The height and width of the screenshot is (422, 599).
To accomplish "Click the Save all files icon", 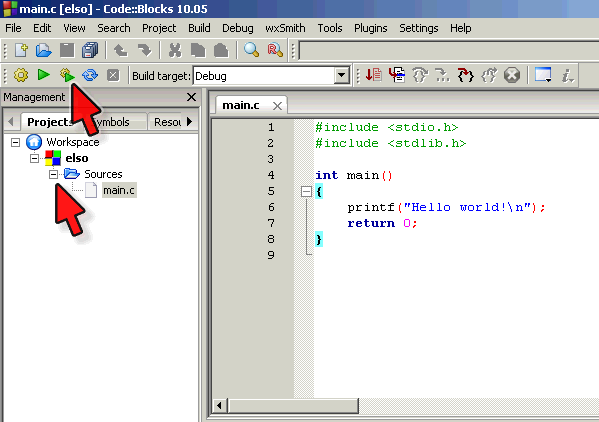I will [x=90, y=50].
